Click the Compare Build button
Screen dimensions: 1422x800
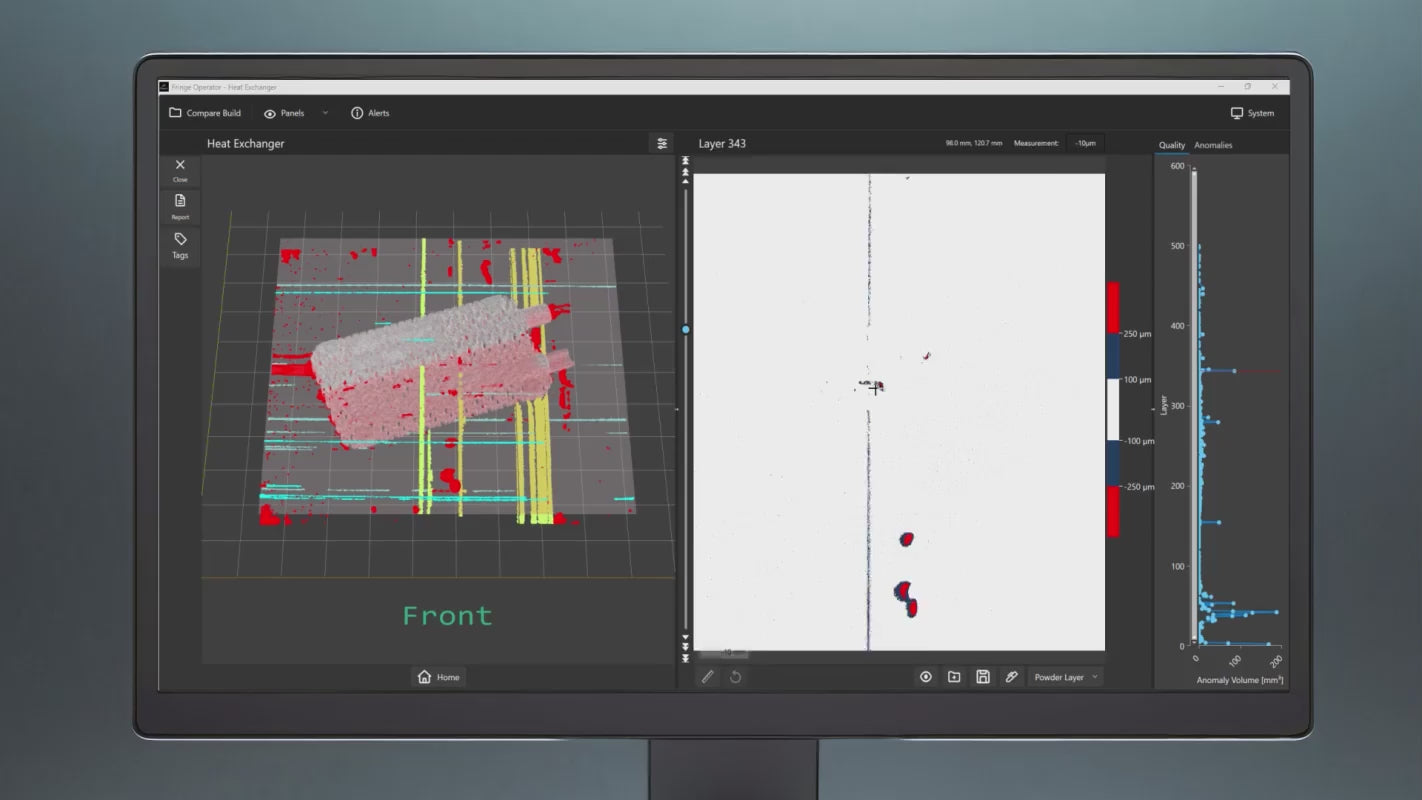coord(205,113)
